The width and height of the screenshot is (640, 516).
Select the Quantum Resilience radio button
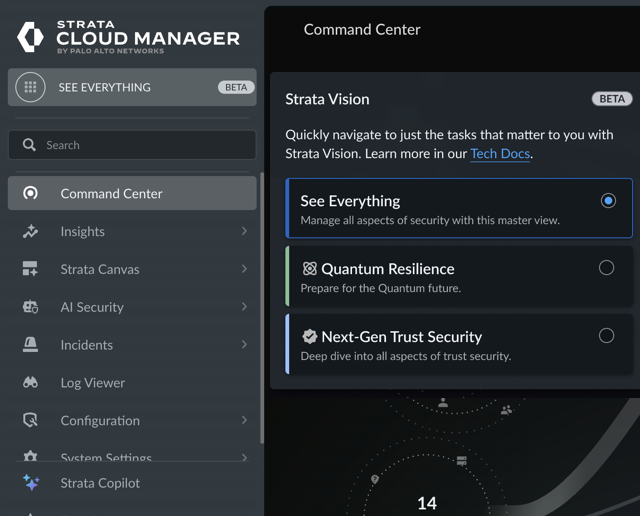[606, 267]
